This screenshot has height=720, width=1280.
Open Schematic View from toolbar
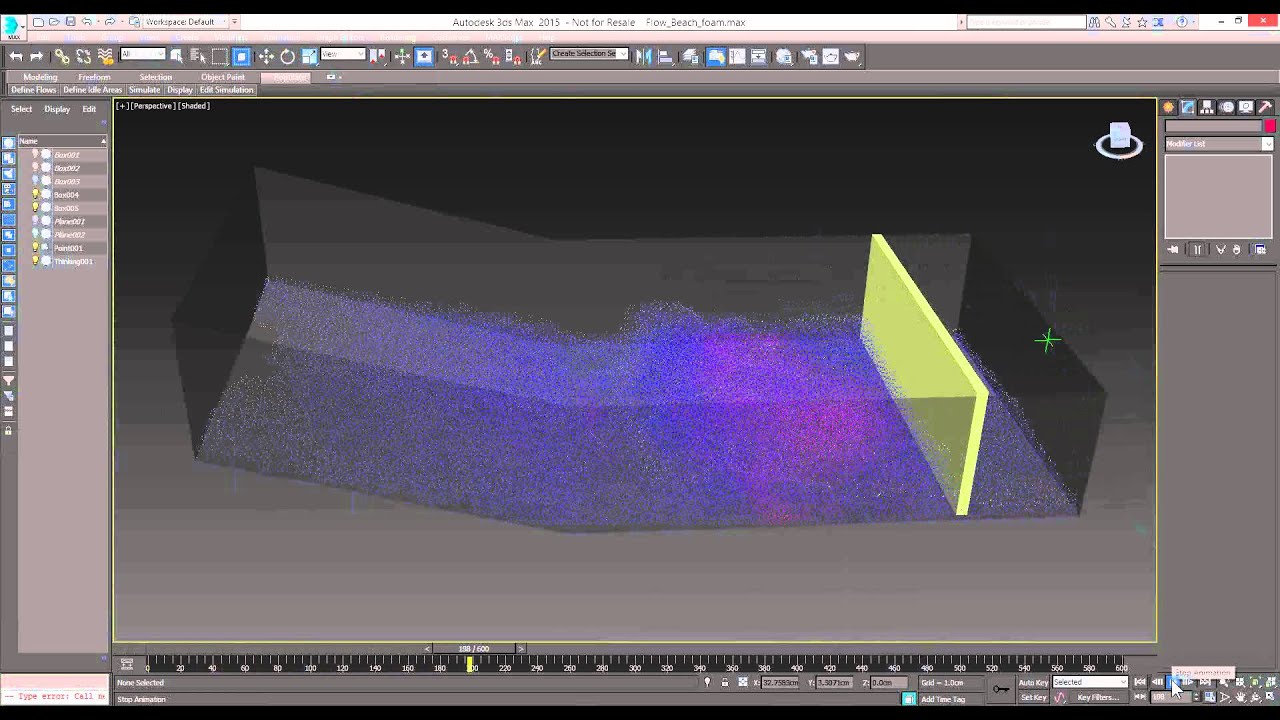click(x=759, y=57)
